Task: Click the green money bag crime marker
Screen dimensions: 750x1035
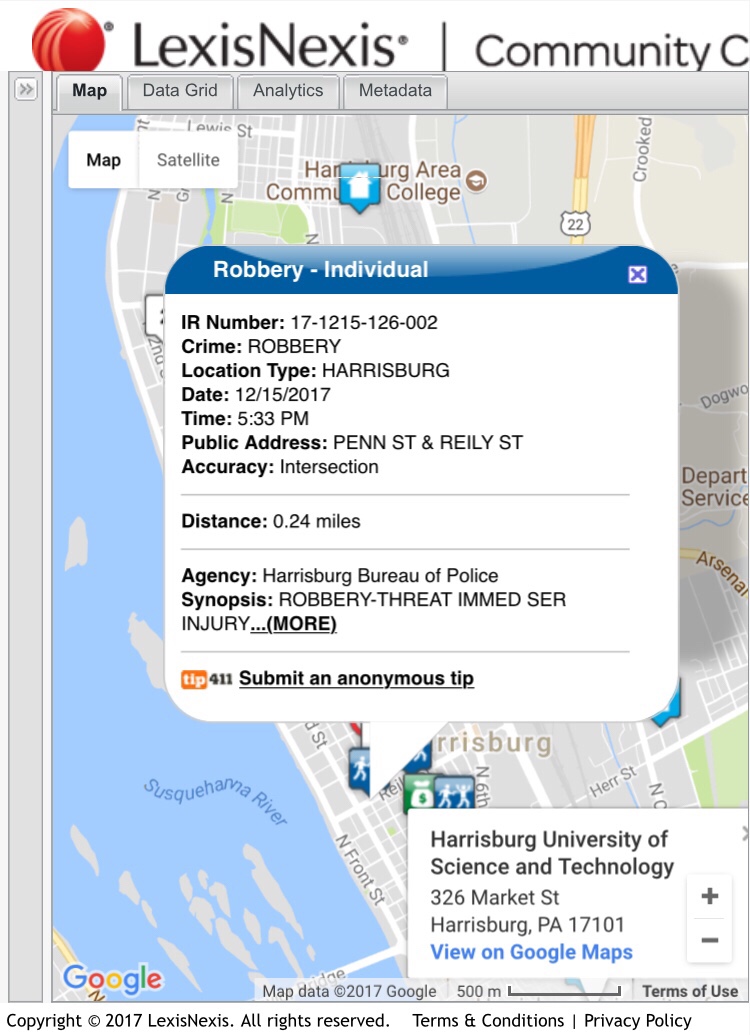Action: 420,791
